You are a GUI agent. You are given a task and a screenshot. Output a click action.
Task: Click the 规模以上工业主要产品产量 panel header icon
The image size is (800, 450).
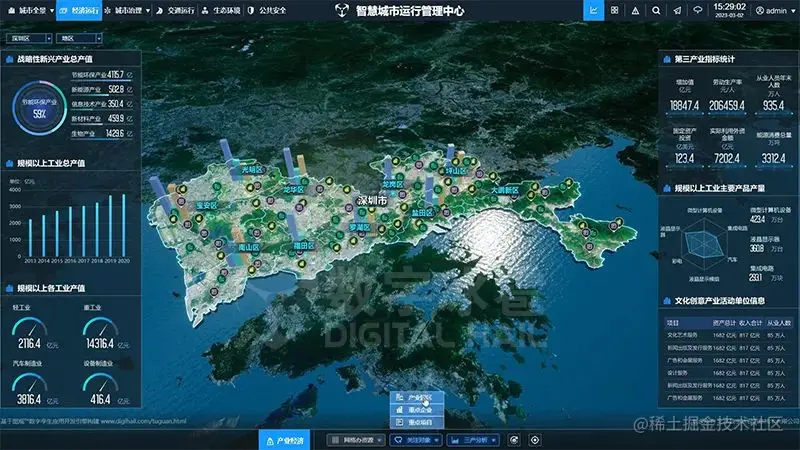pos(667,188)
